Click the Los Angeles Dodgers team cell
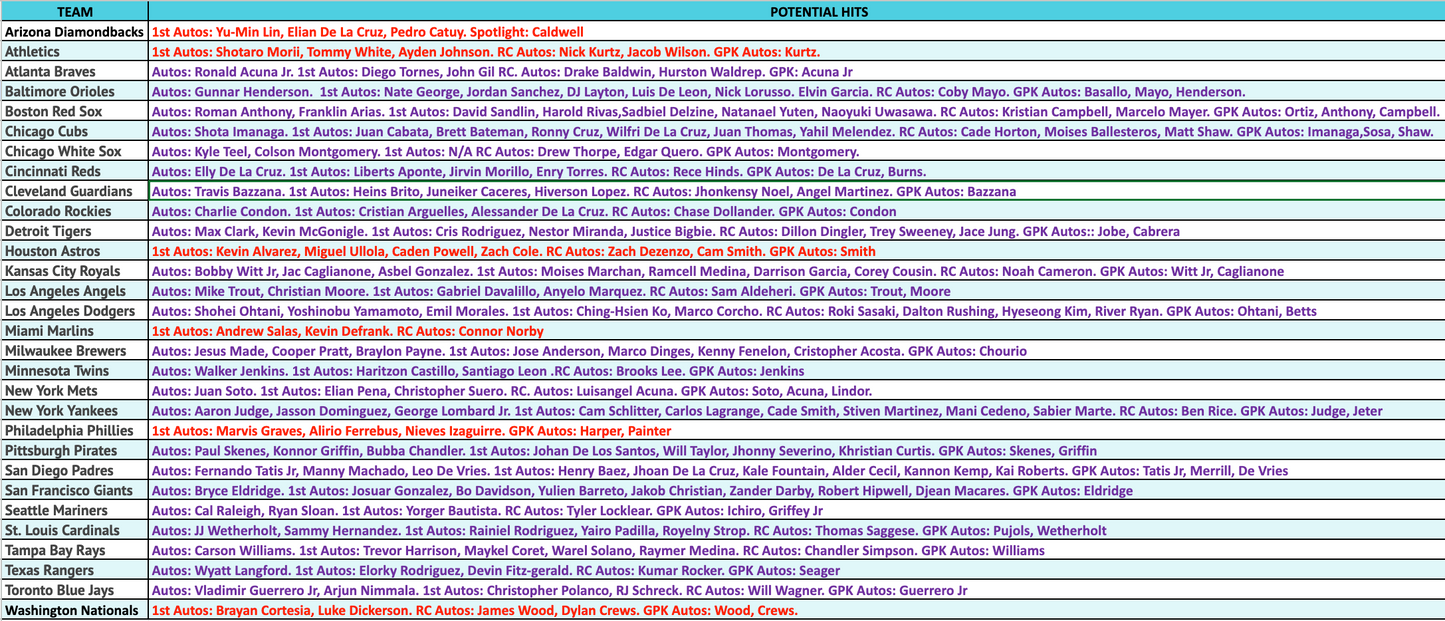The image size is (1445, 621). tap(74, 311)
